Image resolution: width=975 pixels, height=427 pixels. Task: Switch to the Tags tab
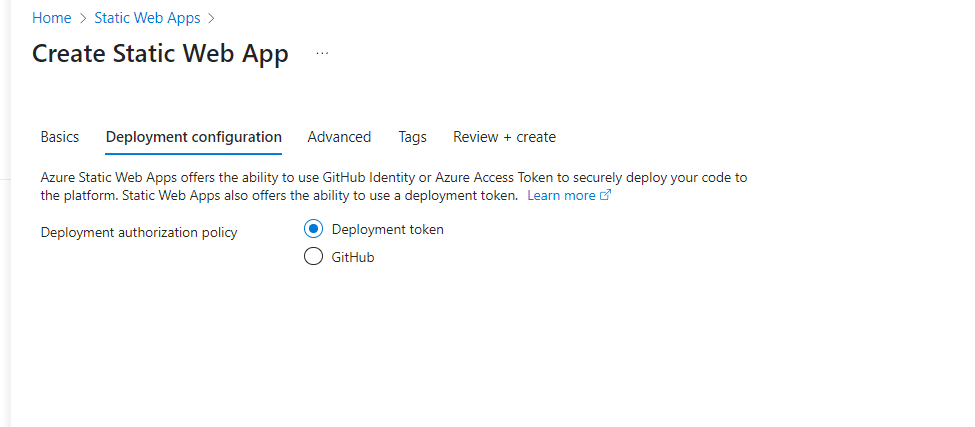[x=412, y=137]
